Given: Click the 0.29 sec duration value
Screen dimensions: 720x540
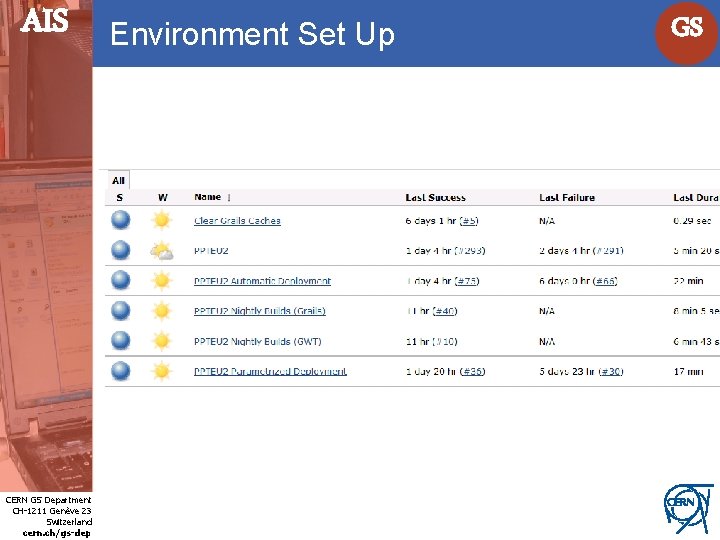Looking at the screenshot, I should [x=692, y=221].
